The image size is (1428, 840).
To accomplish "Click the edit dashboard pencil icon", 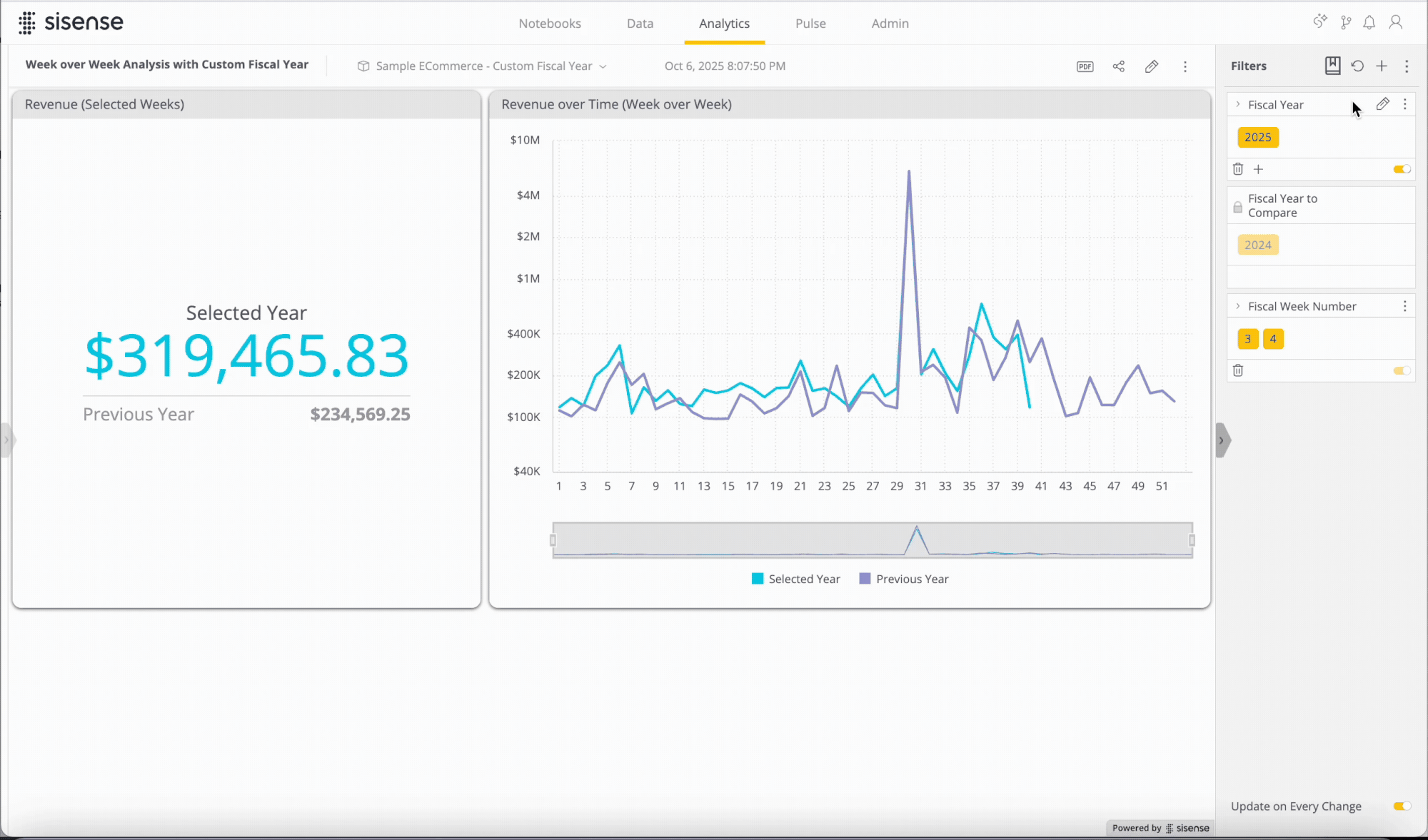I will (1151, 66).
